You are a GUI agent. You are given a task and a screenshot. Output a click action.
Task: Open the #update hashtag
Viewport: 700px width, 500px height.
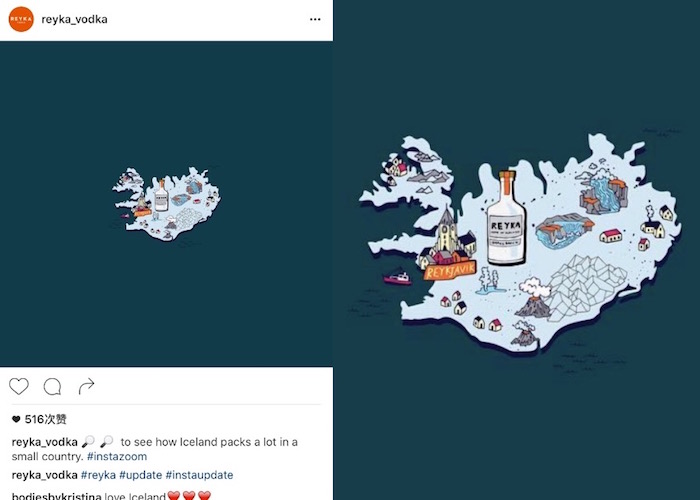click(141, 475)
